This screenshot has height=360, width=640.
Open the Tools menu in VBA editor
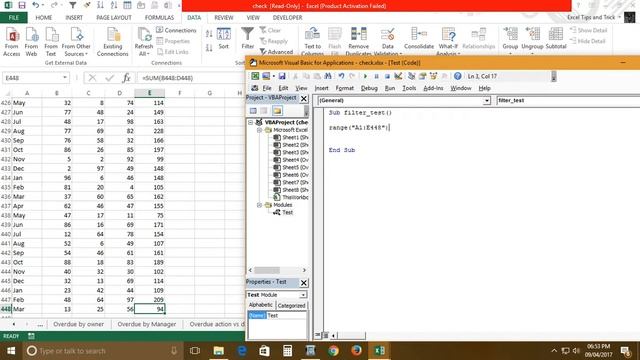click(x=409, y=88)
